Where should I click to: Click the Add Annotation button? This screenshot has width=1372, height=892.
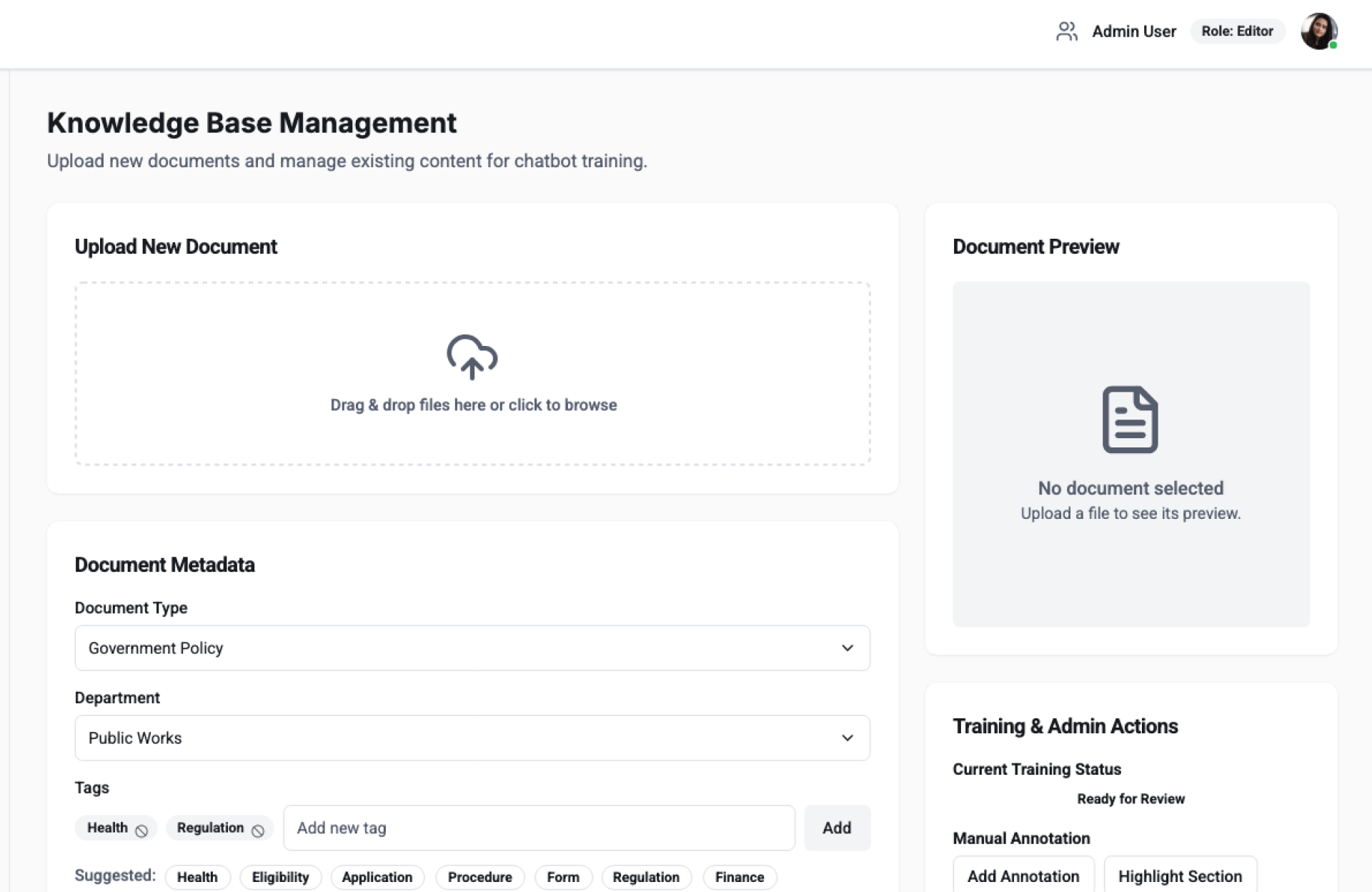1023,876
